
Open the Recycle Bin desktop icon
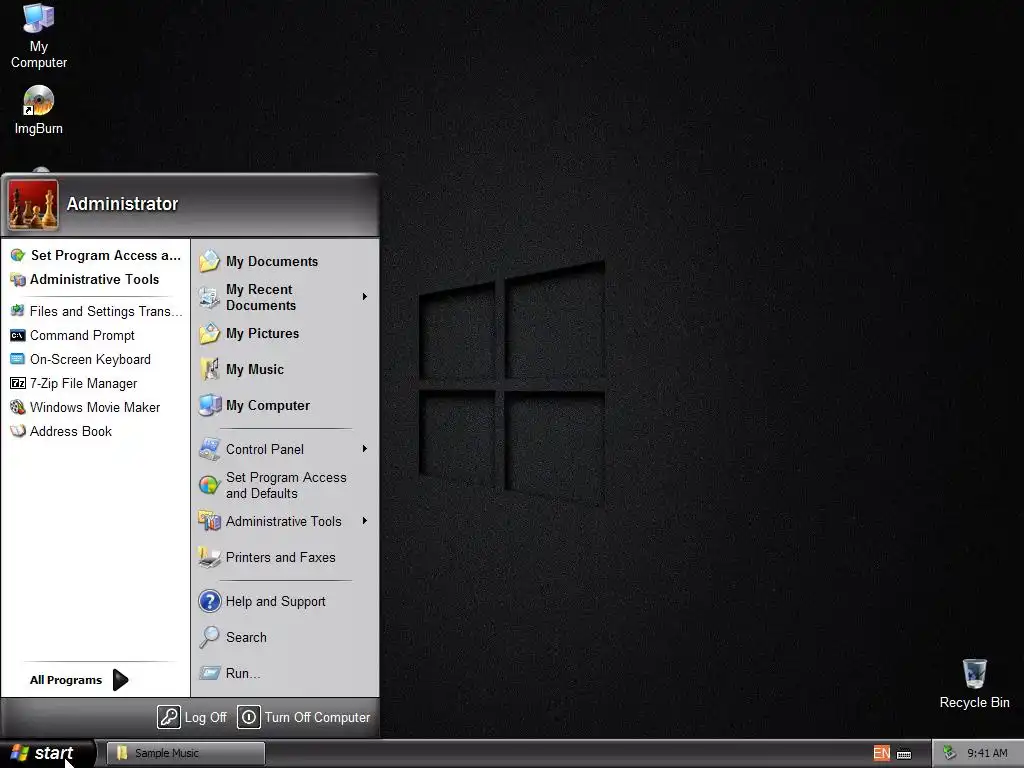click(x=974, y=673)
